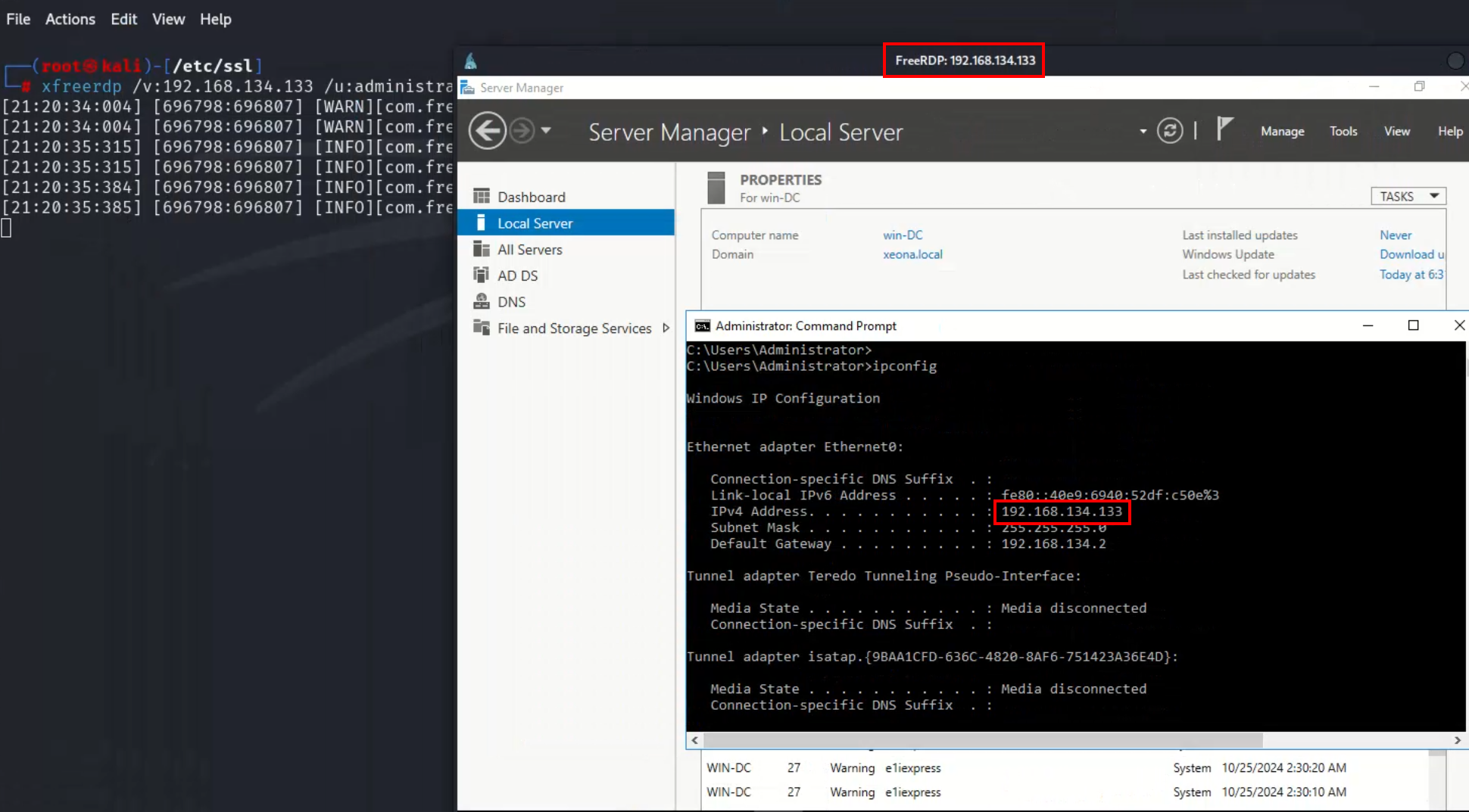
Task: Open the File menu in Kali terminal
Action: point(18,19)
